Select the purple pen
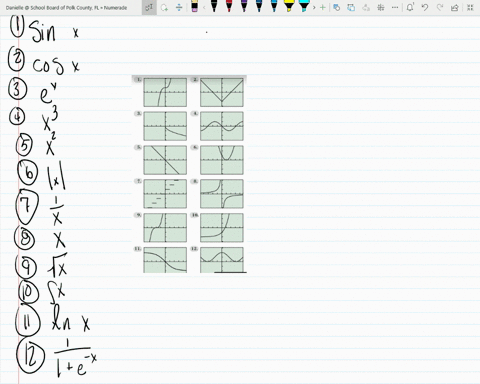This screenshot has width=480, height=384. tap(244, 6)
